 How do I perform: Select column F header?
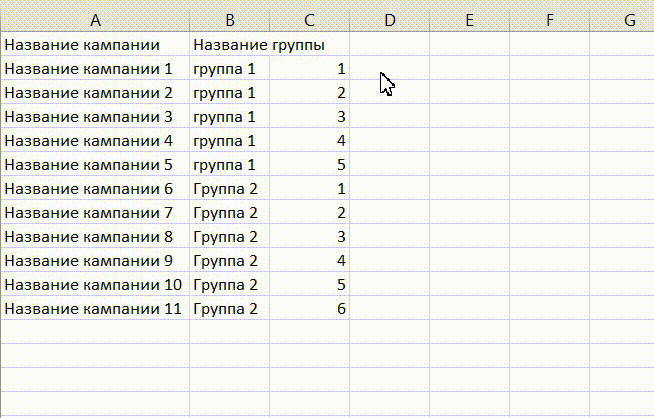click(550, 20)
